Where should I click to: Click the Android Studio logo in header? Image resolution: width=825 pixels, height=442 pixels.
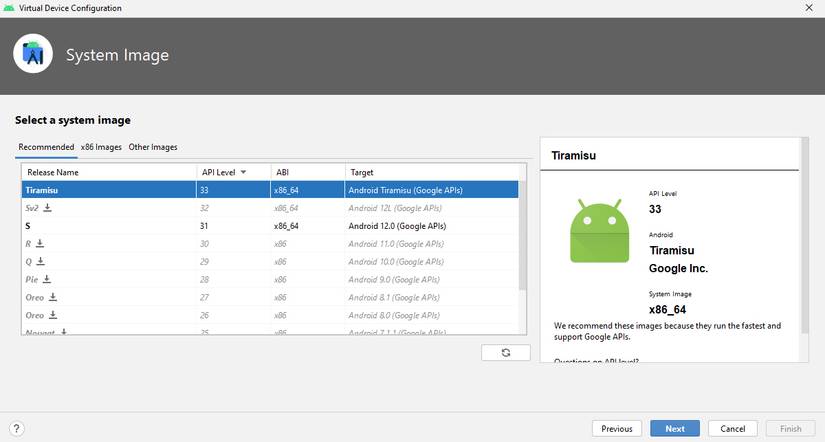pos(33,54)
